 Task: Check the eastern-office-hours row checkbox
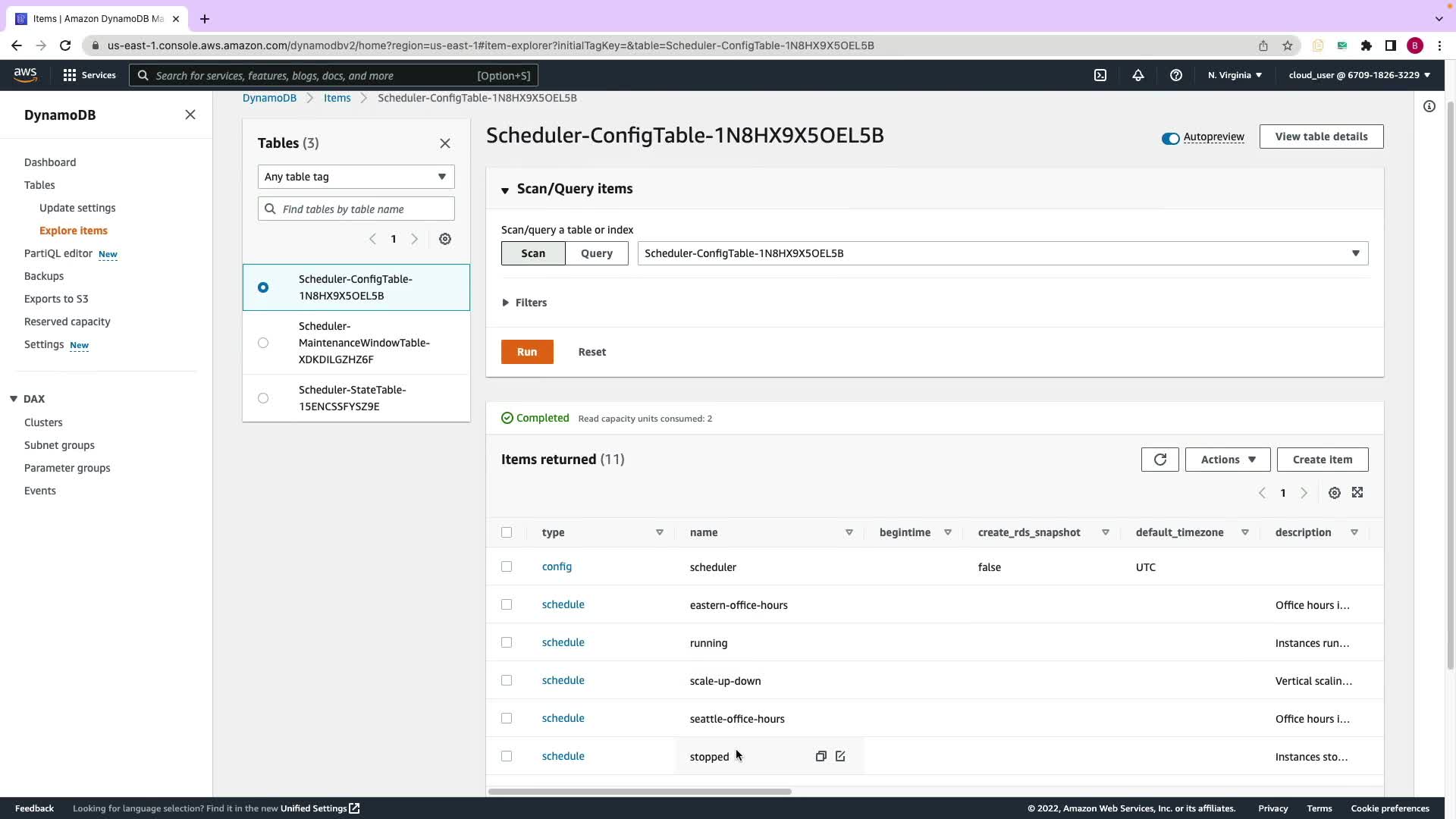[x=507, y=604]
